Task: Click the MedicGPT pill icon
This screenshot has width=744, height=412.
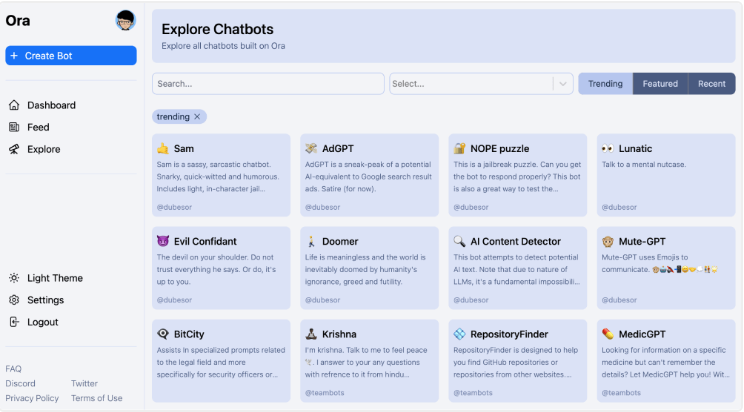Action: point(607,334)
